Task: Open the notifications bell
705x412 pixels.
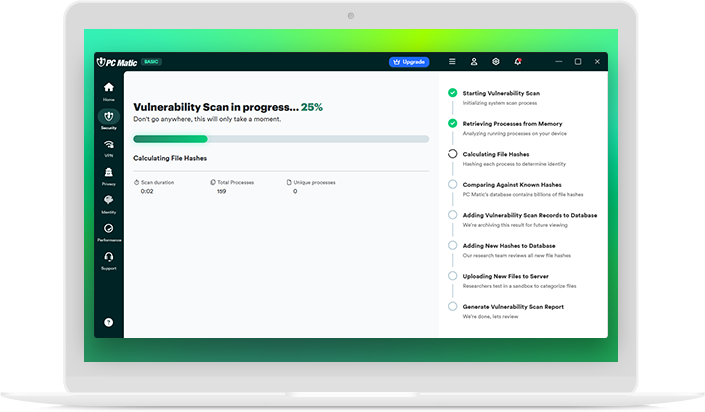Action: [518, 62]
